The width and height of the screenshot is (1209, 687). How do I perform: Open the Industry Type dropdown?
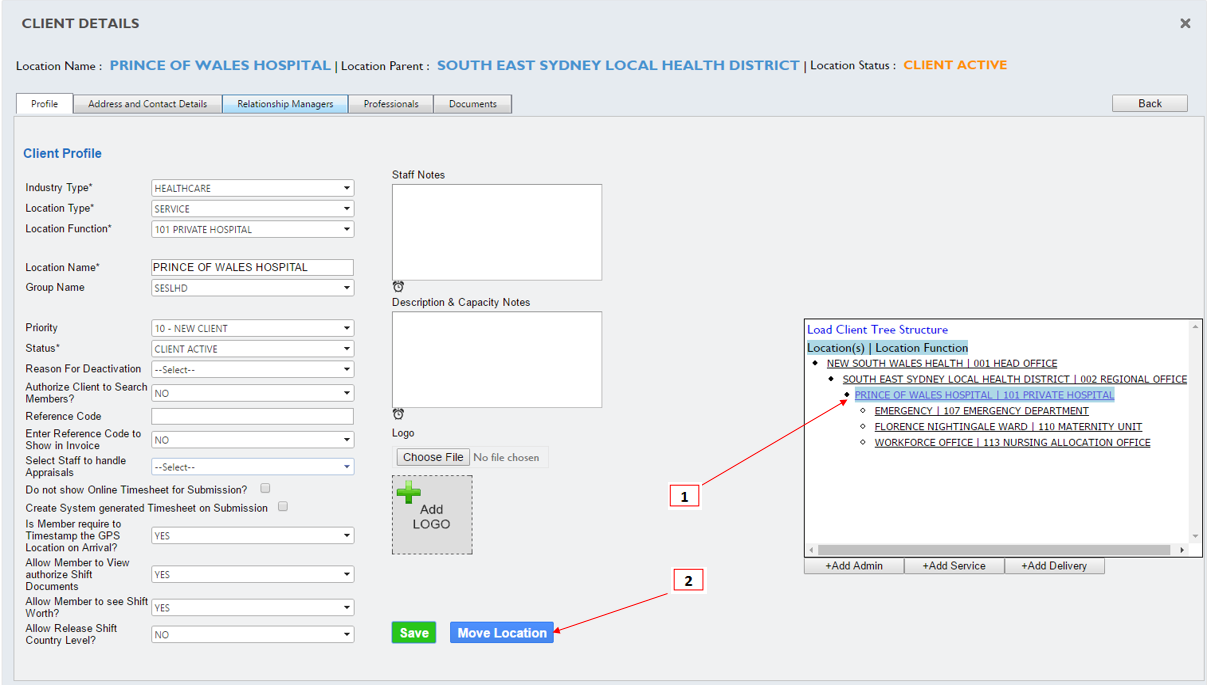tap(253, 188)
